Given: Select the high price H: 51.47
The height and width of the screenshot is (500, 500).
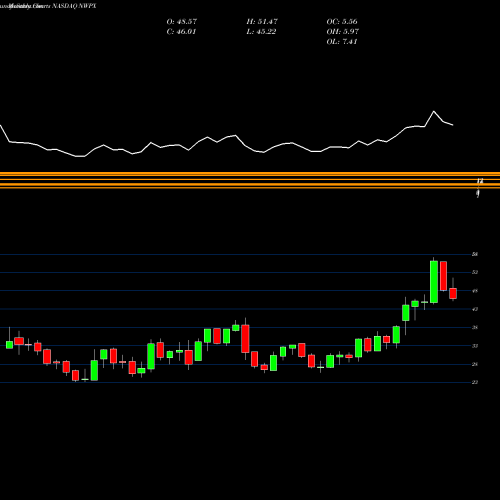Looking at the screenshot, I should tap(262, 22).
